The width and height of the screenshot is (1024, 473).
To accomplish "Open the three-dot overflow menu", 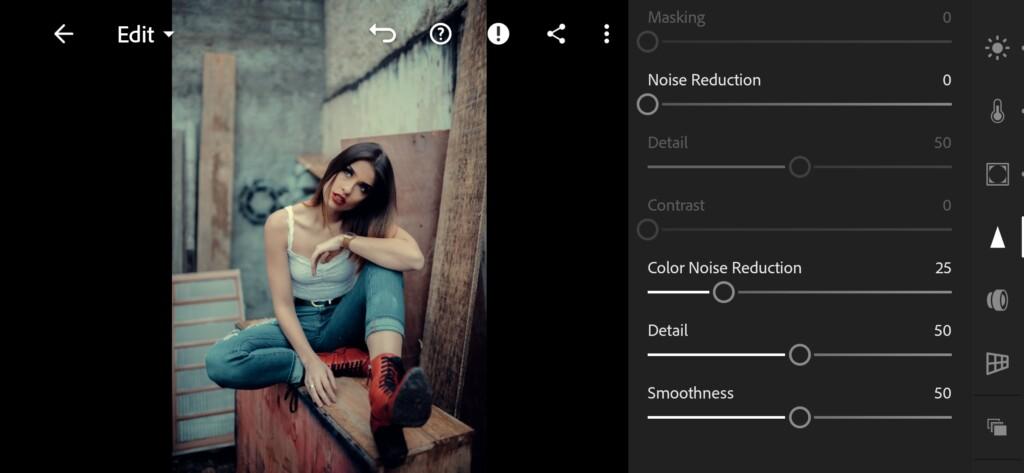I will [607, 34].
